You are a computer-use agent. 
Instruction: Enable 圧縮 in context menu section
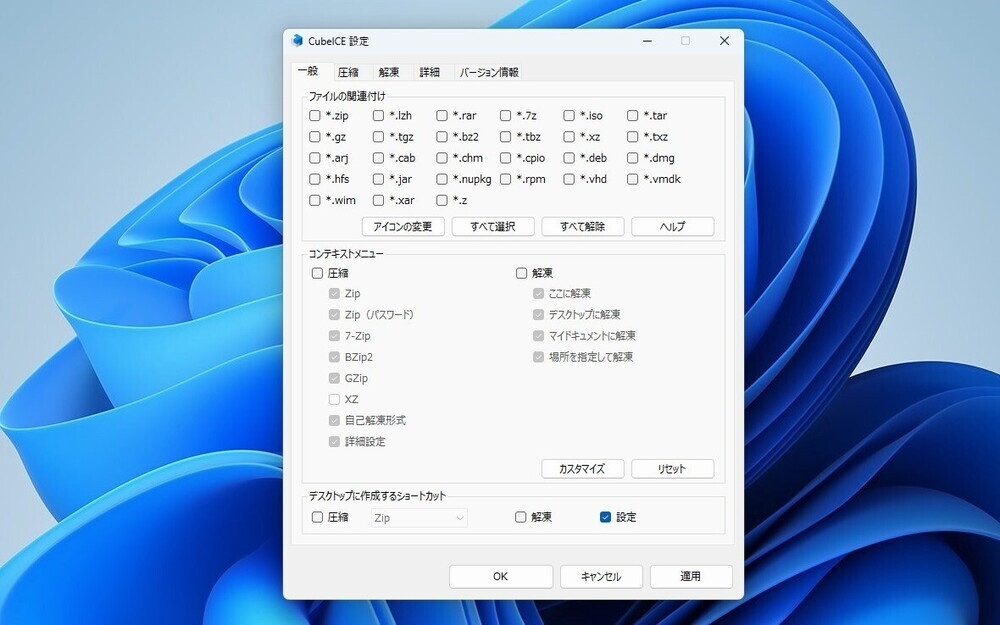(317, 273)
